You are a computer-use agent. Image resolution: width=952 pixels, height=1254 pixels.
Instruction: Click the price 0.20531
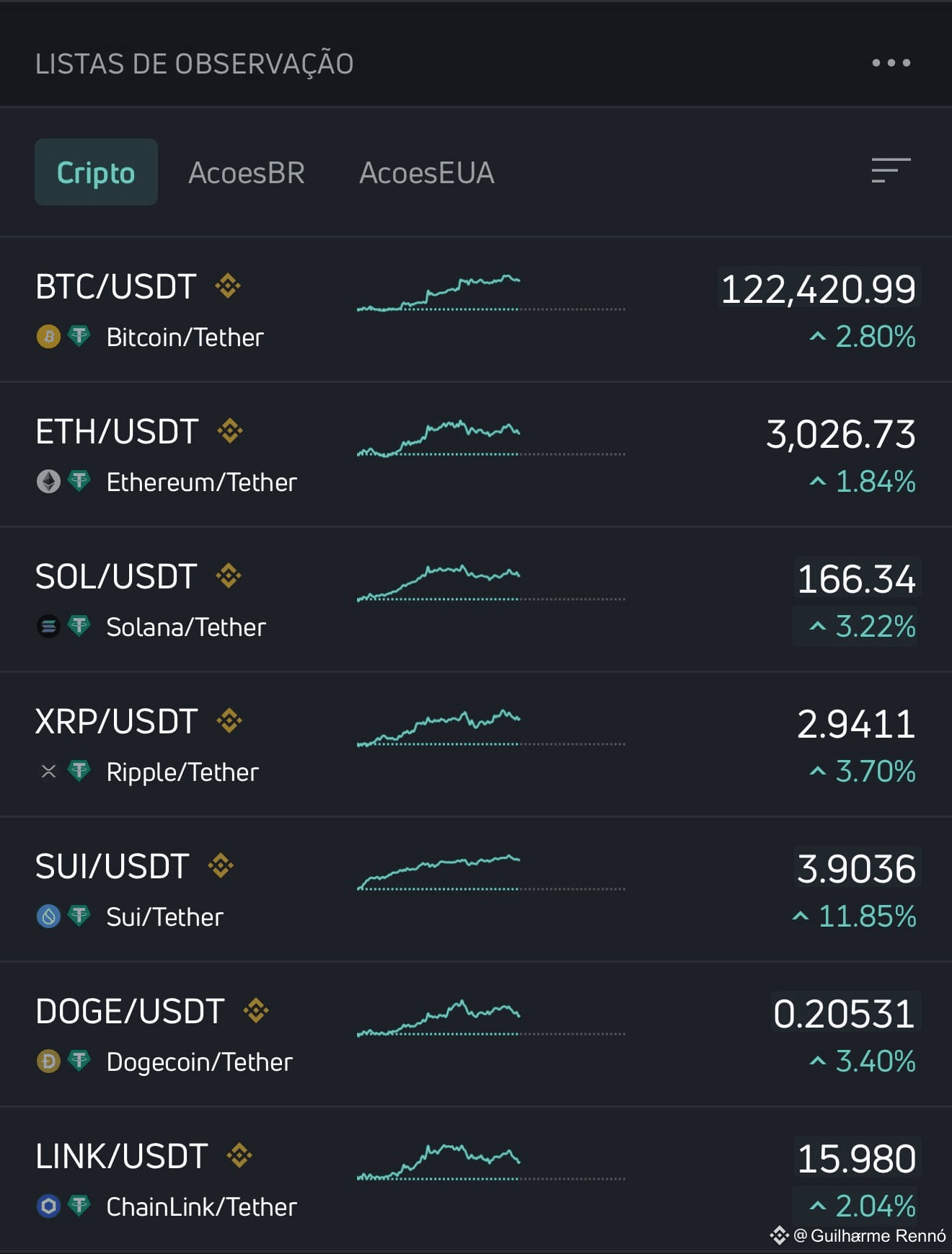click(844, 1014)
